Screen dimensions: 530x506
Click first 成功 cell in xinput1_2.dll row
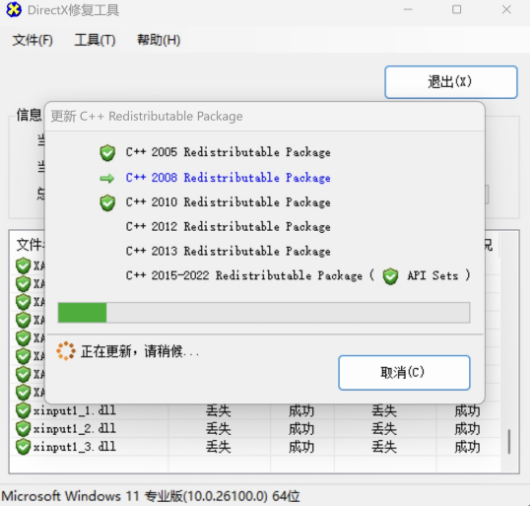coord(302,429)
